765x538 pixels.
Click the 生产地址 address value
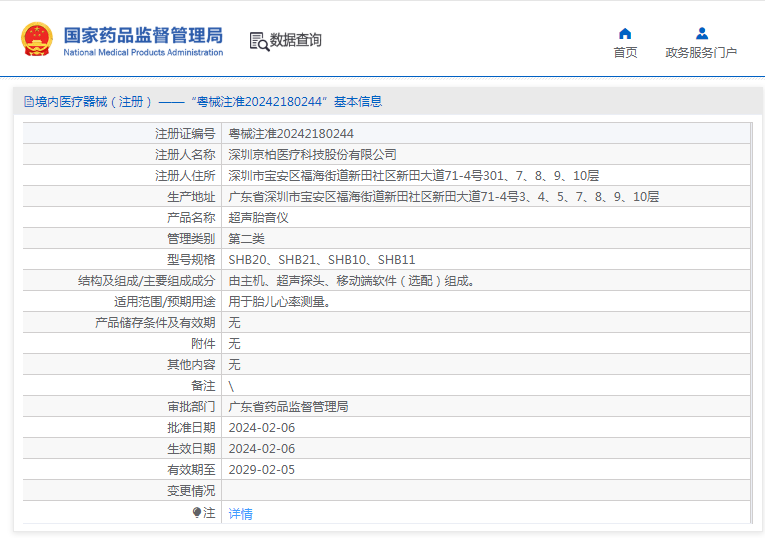click(x=443, y=197)
